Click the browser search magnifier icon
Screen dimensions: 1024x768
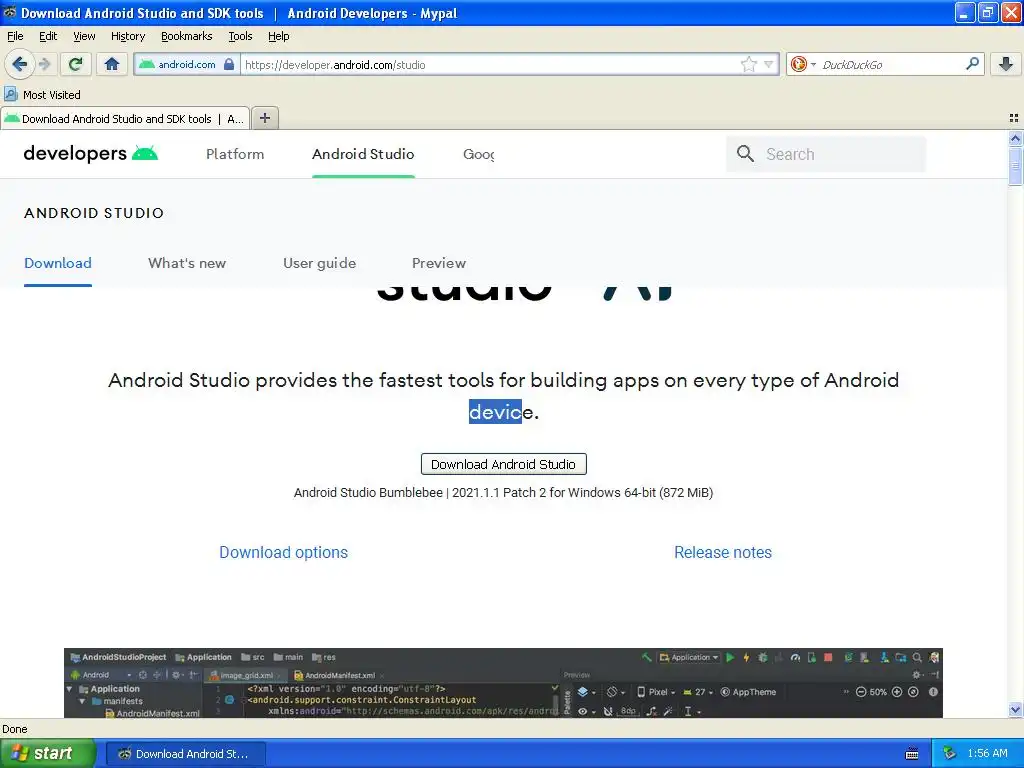point(972,63)
